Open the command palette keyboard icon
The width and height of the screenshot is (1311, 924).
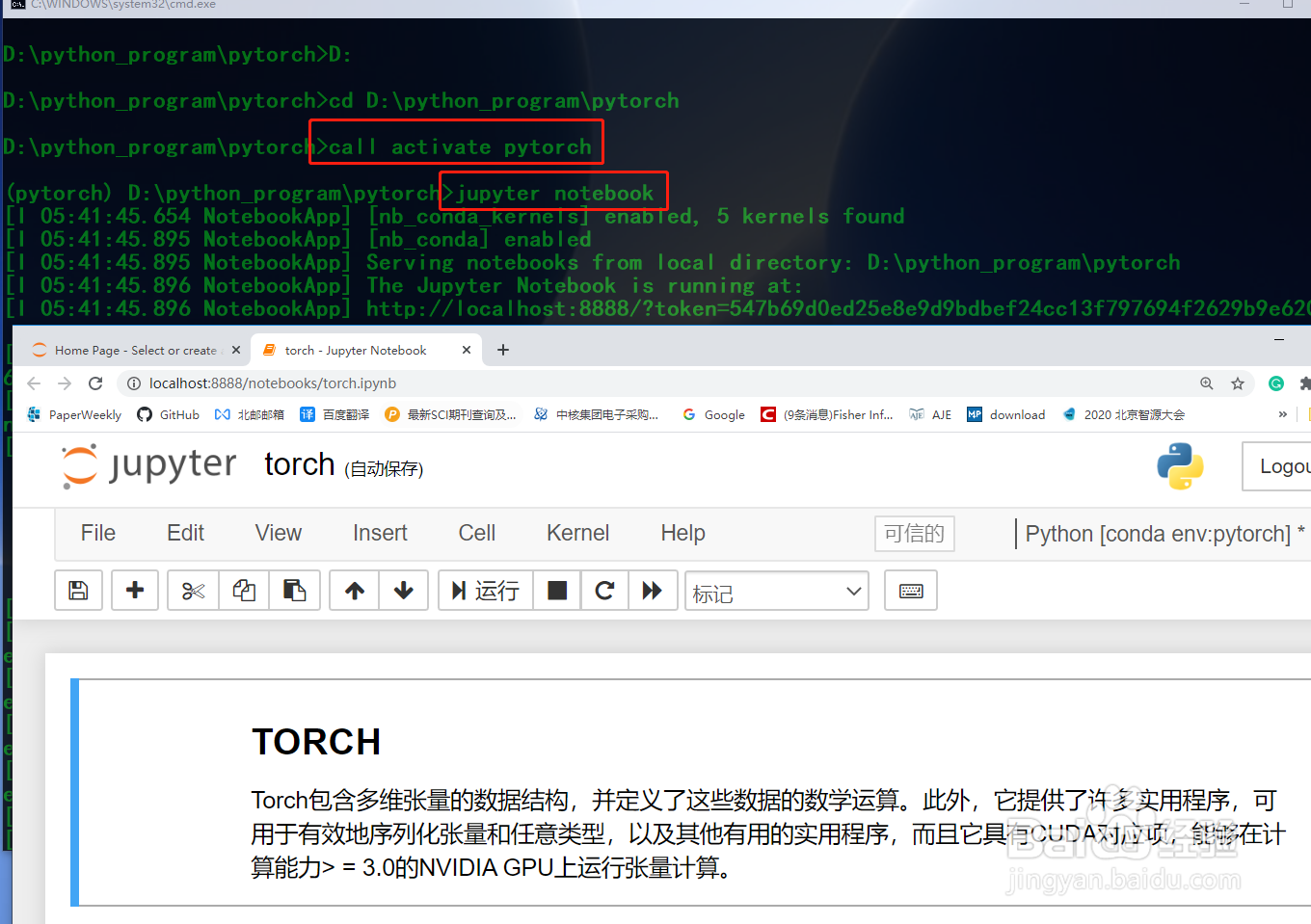pyautogui.click(x=911, y=591)
